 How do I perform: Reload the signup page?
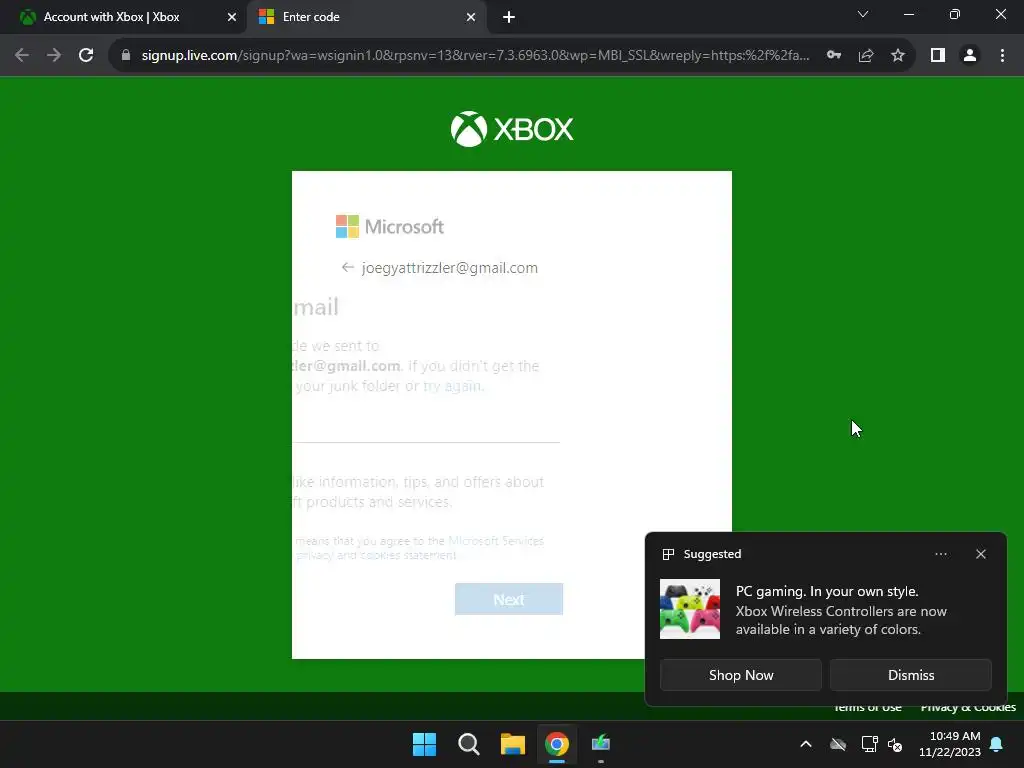tap(86, 56)
